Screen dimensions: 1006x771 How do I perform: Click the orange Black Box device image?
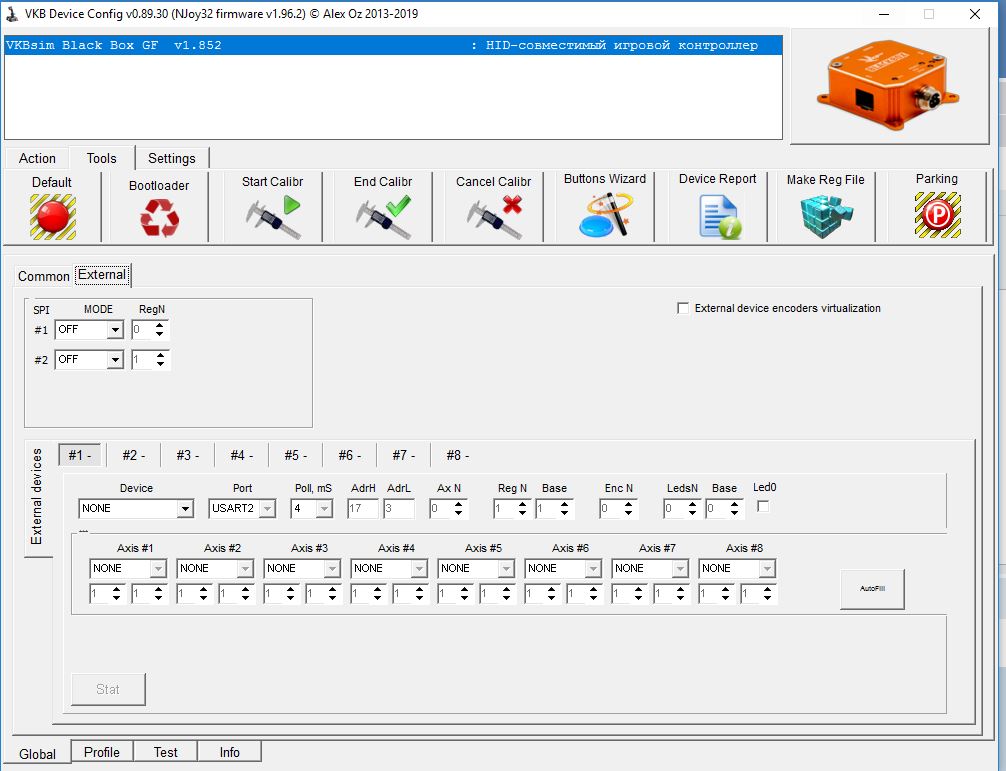(888, 85)
